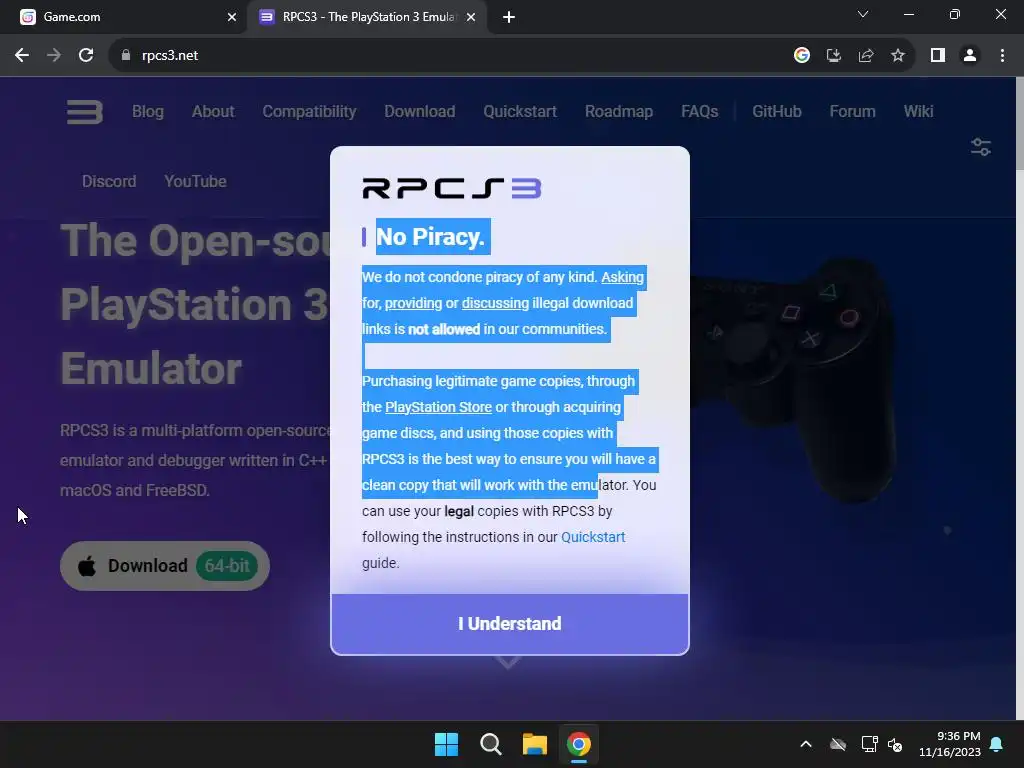1024x768 pixels.
Task: Reload the rpcs3.net page
Action: (86, 56)
